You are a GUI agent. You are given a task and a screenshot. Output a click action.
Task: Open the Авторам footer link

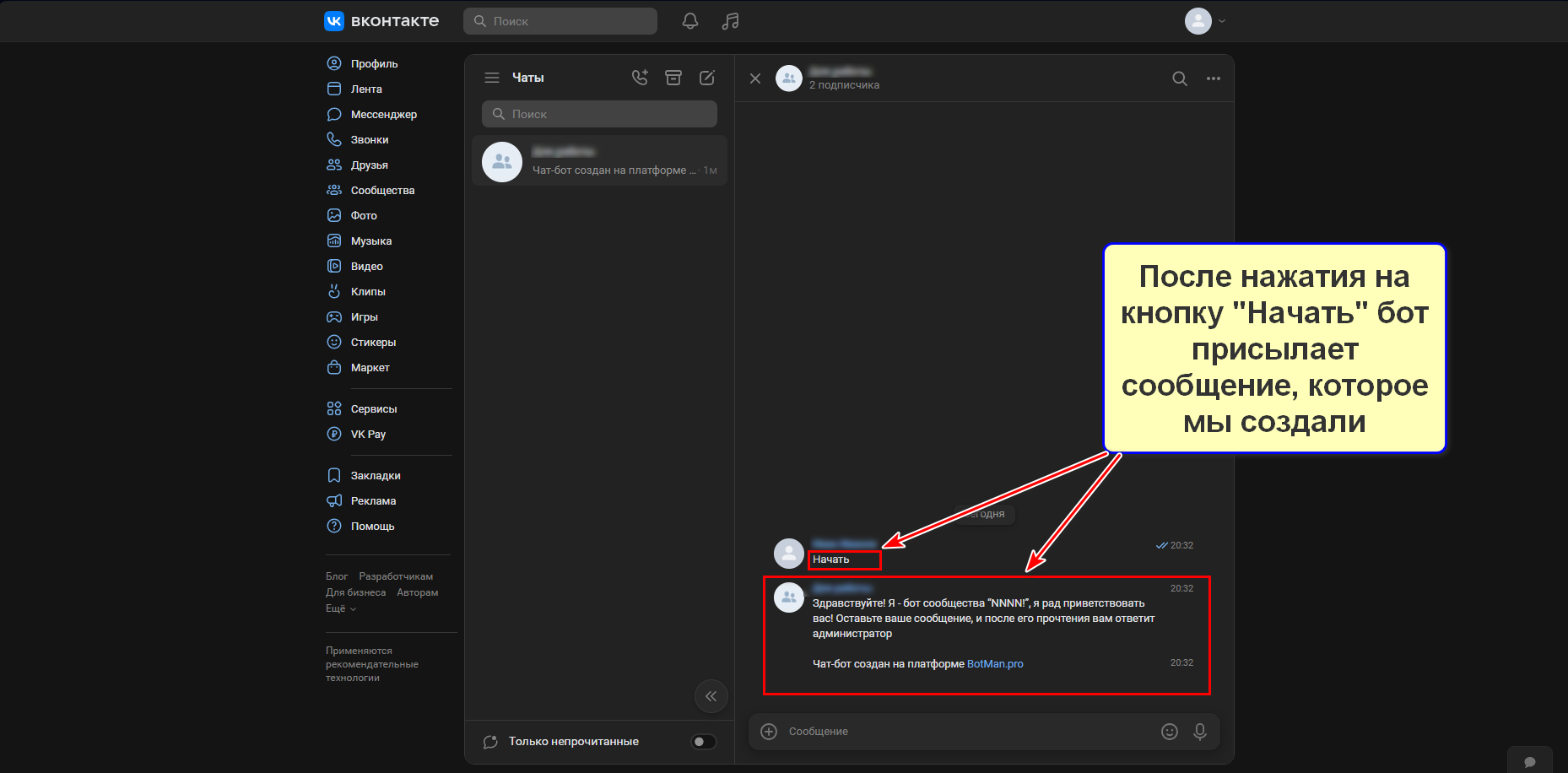418,592
